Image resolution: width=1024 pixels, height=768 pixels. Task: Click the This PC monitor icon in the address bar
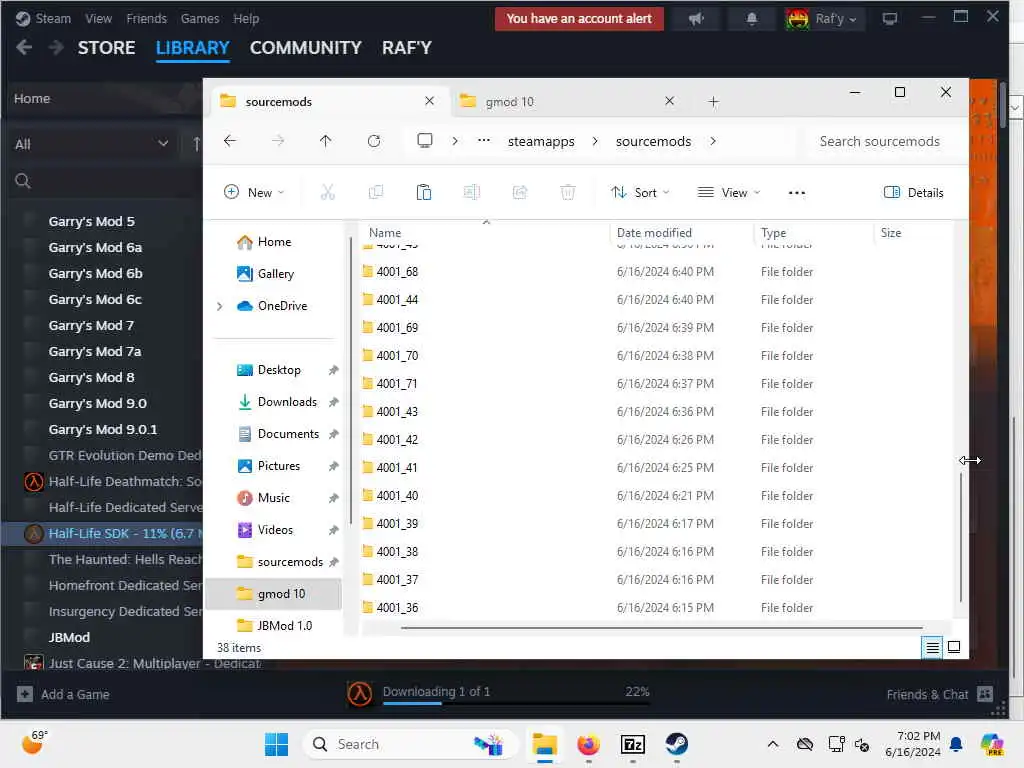click(424, 140)
